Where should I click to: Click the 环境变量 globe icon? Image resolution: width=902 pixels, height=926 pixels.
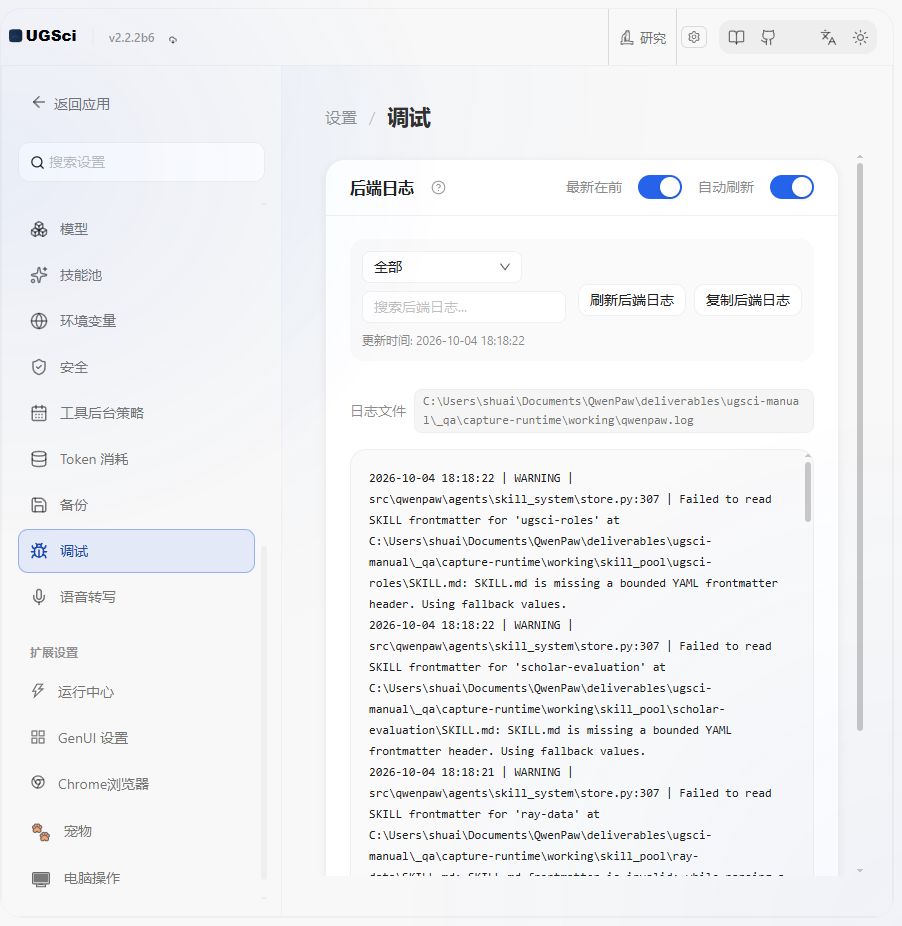pyautogui.click(x=39, y=321)
